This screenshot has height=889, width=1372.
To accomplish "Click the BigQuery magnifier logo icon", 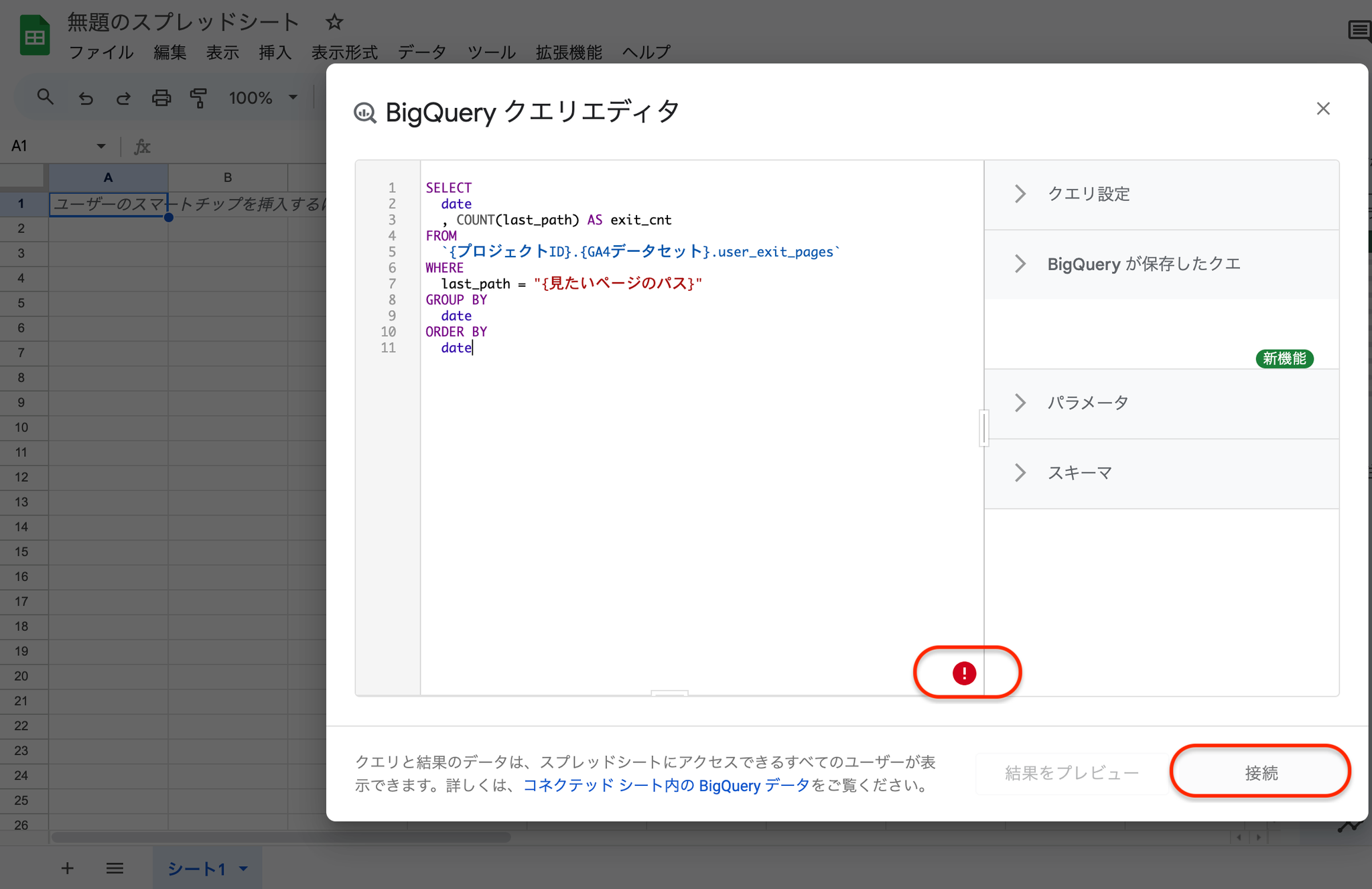I will coord(365,113).
